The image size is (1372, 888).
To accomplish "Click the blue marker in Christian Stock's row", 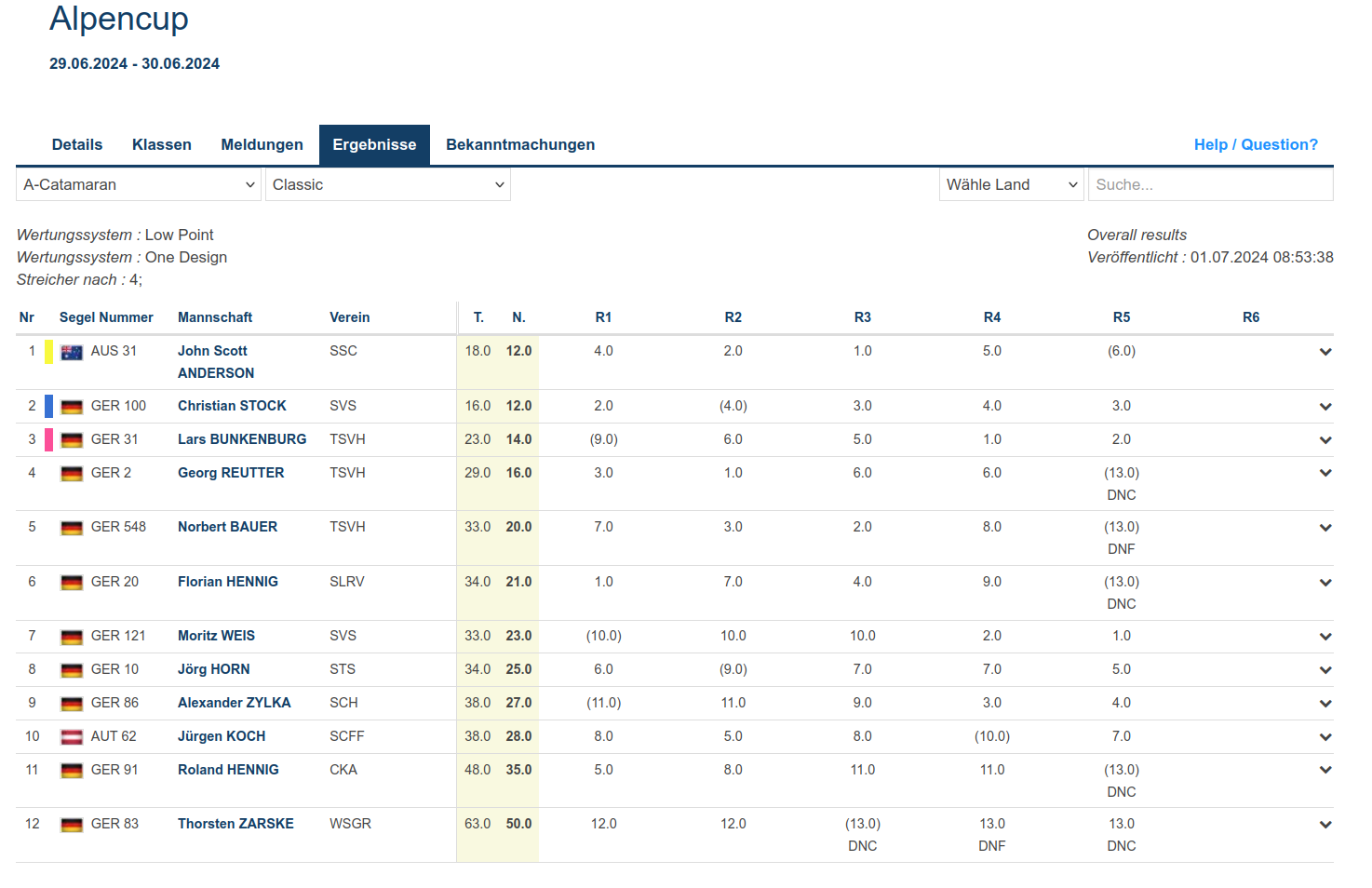I will tap(48, 407).
